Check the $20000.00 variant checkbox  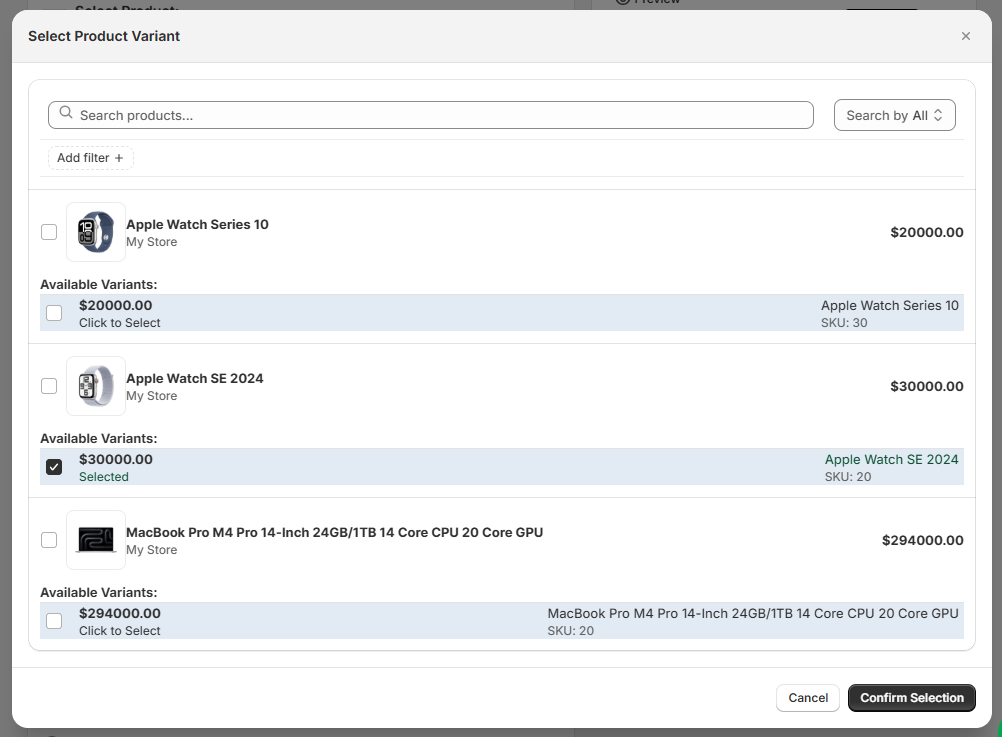point(54,313)
